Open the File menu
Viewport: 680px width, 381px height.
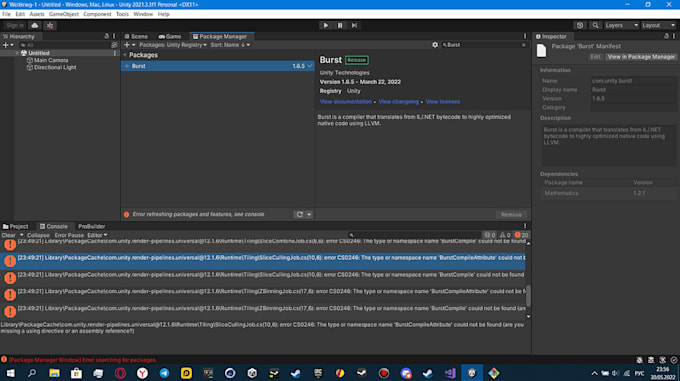(6, 14)
